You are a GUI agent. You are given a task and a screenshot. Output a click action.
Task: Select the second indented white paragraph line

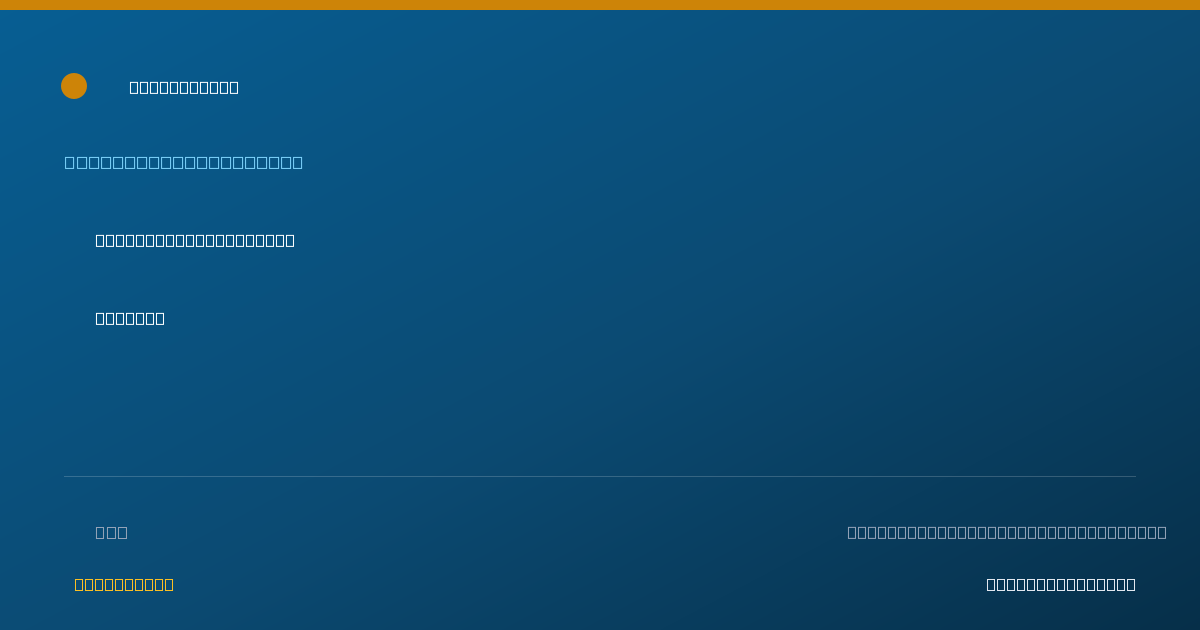pos(130,318)
